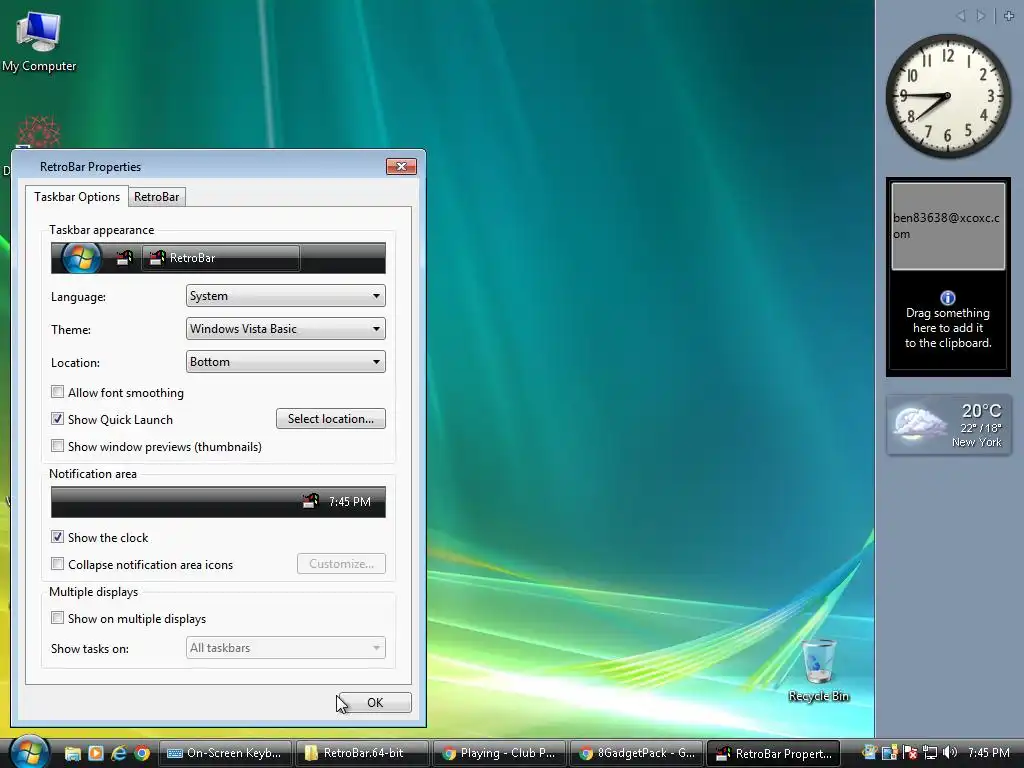Switch to 8GadgetPack Chrome taskbar button

click(637, 754)
